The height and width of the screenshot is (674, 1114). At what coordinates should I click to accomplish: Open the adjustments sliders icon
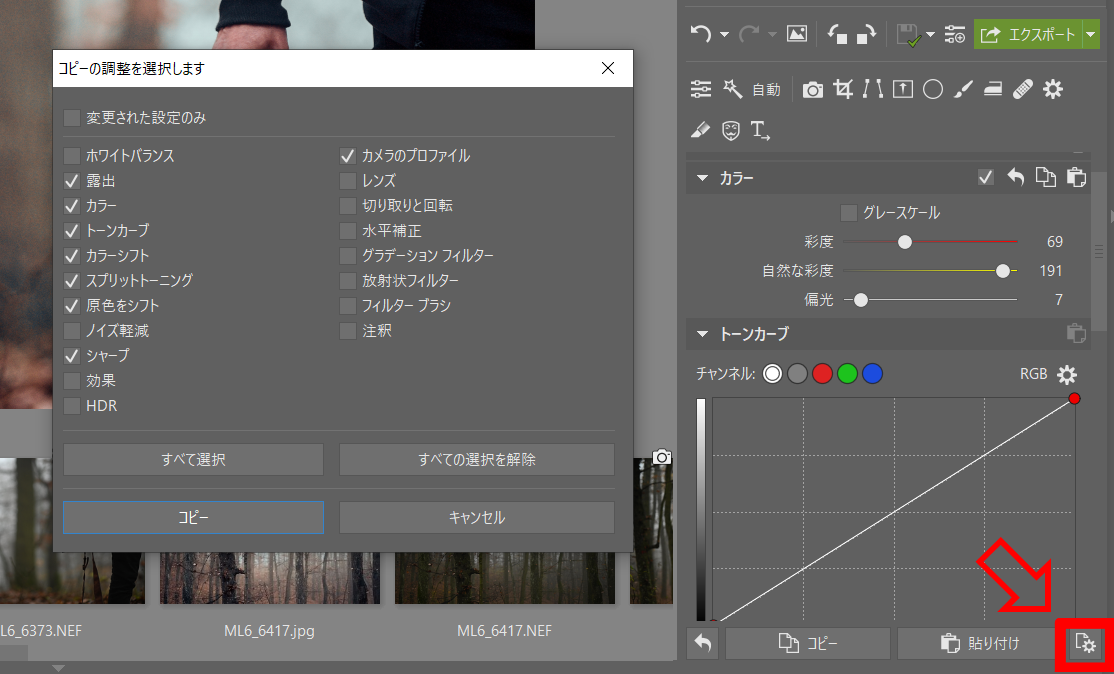(701, 89)
